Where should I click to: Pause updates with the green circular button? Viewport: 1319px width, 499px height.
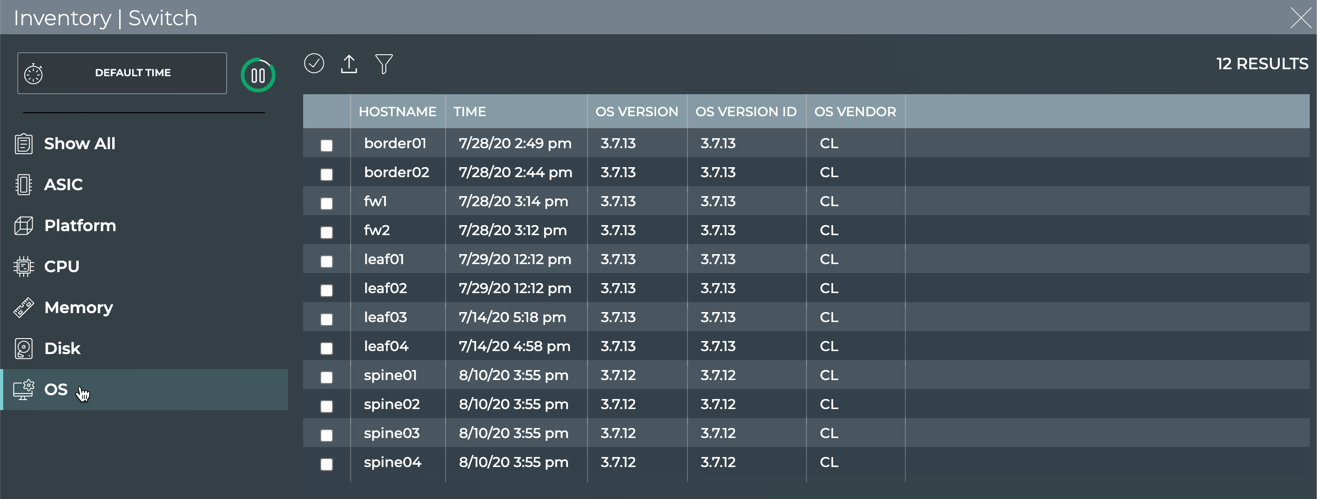[x=258, y=75]
